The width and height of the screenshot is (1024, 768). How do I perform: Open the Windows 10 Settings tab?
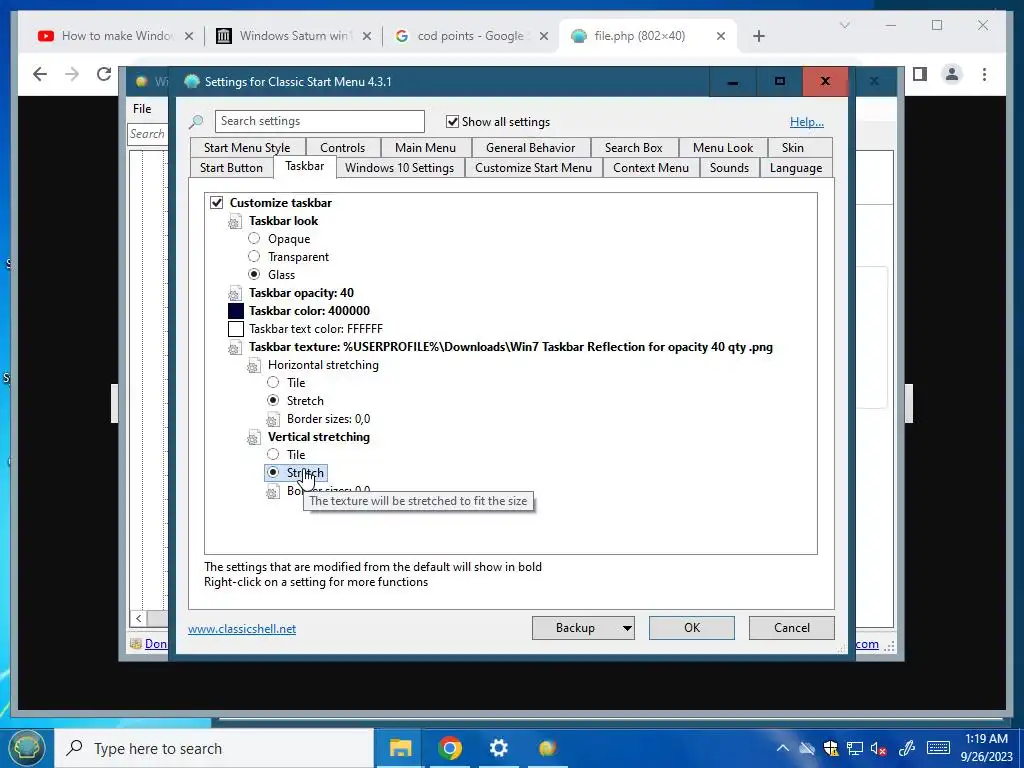pyautogui.click(x=399, y=168)
